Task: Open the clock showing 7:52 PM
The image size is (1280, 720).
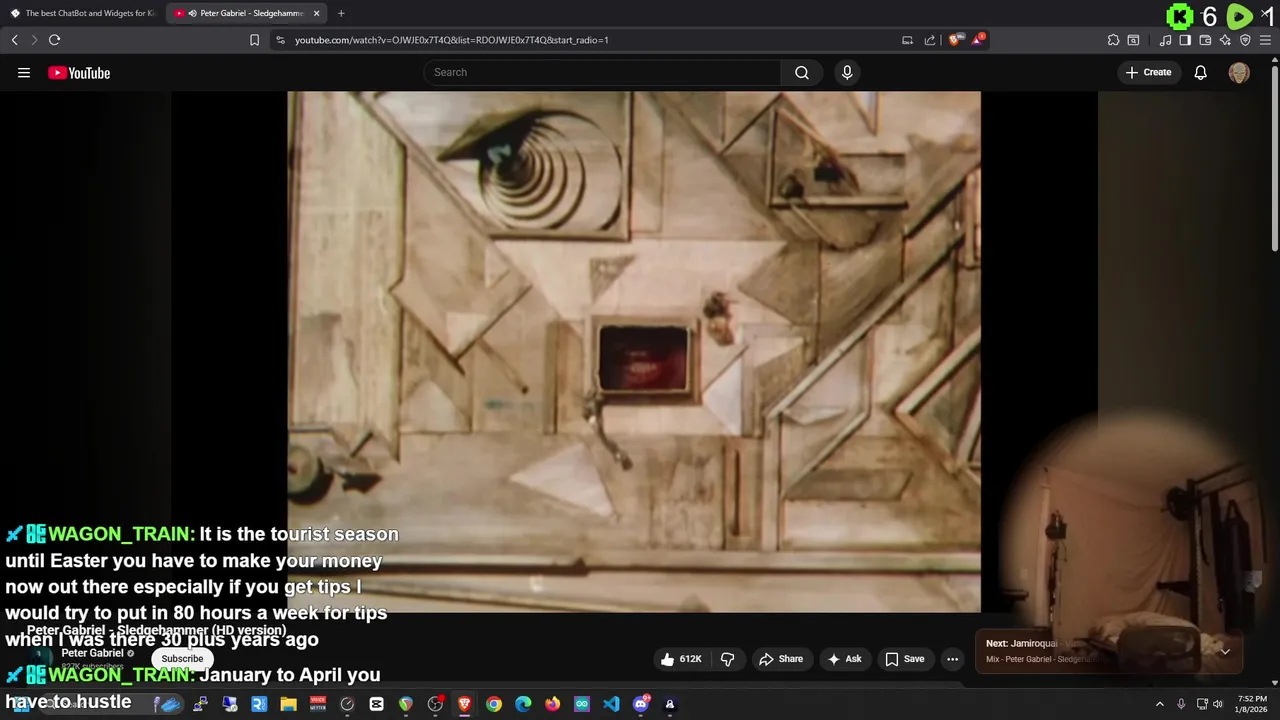Action: point(1252,704)
